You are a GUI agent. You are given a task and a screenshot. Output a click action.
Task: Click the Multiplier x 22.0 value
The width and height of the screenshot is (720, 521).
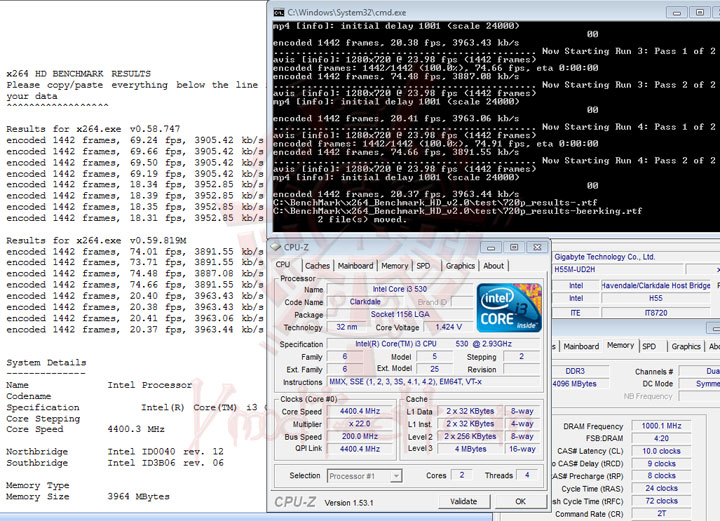click(x=360, y=424)
